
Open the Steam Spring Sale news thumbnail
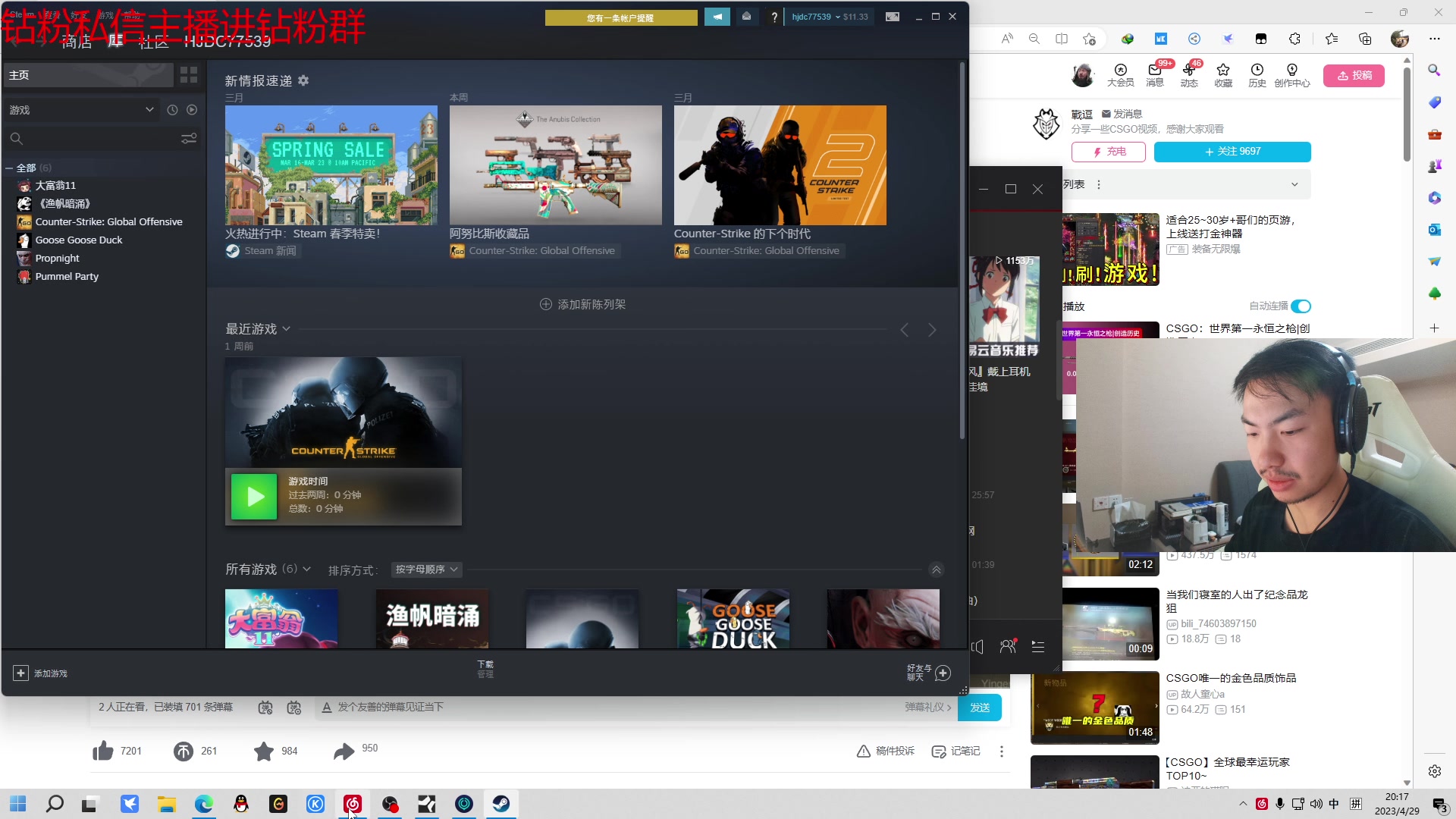[x=331, y=165]
